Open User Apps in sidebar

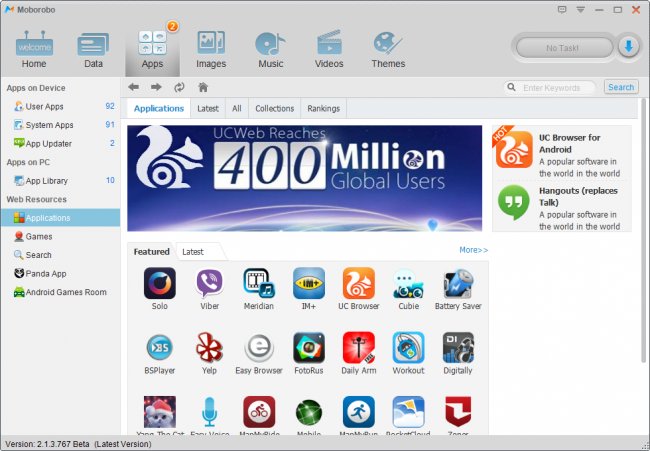click(x=61, y=107)
